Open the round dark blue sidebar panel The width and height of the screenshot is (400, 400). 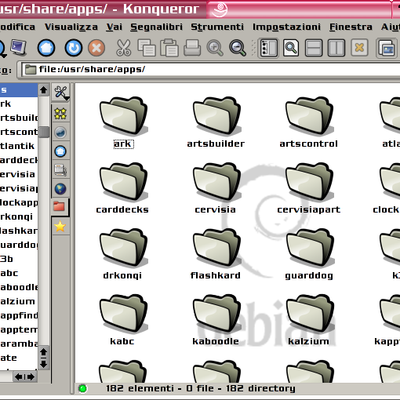[60, 133]
